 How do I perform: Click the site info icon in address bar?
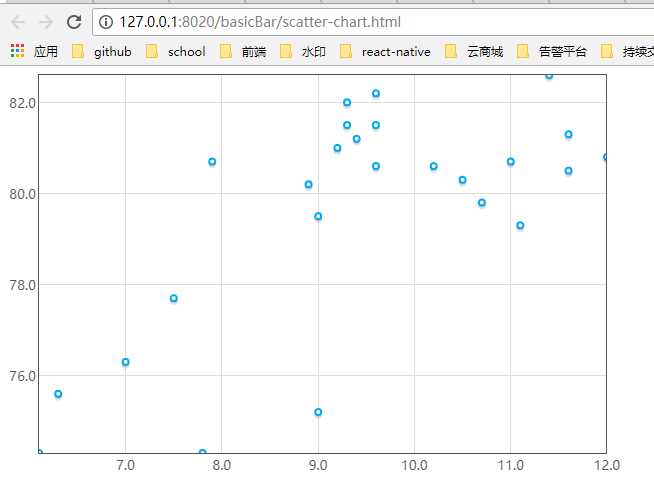click(x=106, y=22)
